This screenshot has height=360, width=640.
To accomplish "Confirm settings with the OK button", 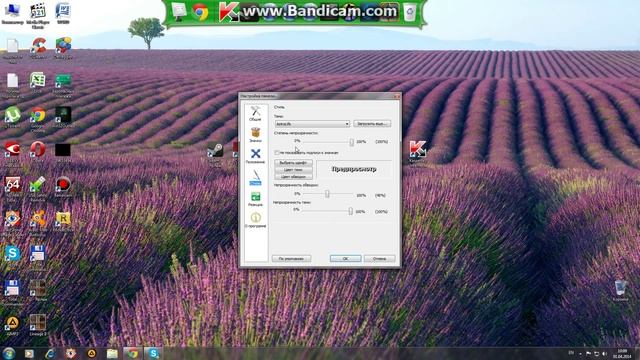I will 345,258.
